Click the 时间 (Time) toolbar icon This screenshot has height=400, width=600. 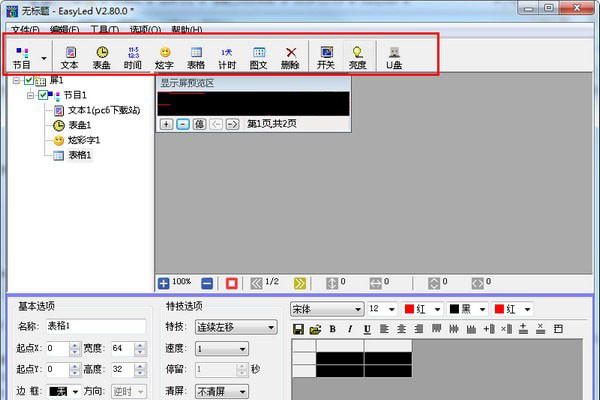133,56
